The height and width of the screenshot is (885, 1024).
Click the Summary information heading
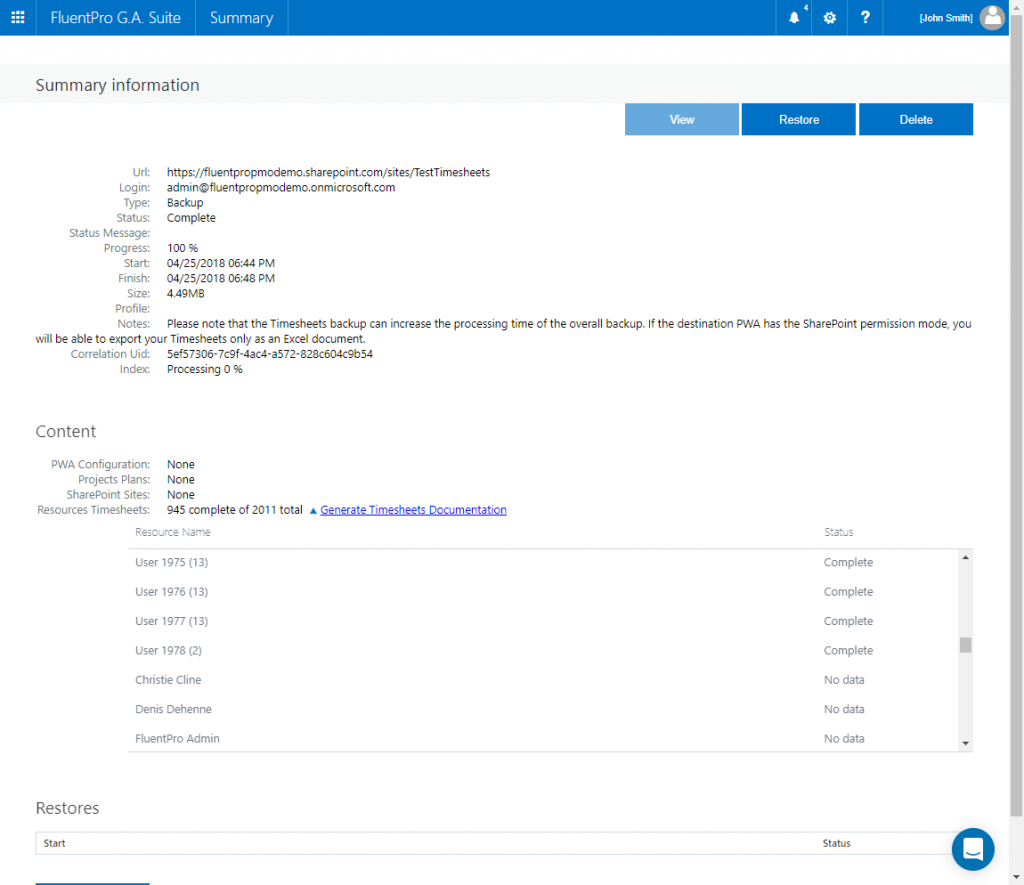coord(118,85)
